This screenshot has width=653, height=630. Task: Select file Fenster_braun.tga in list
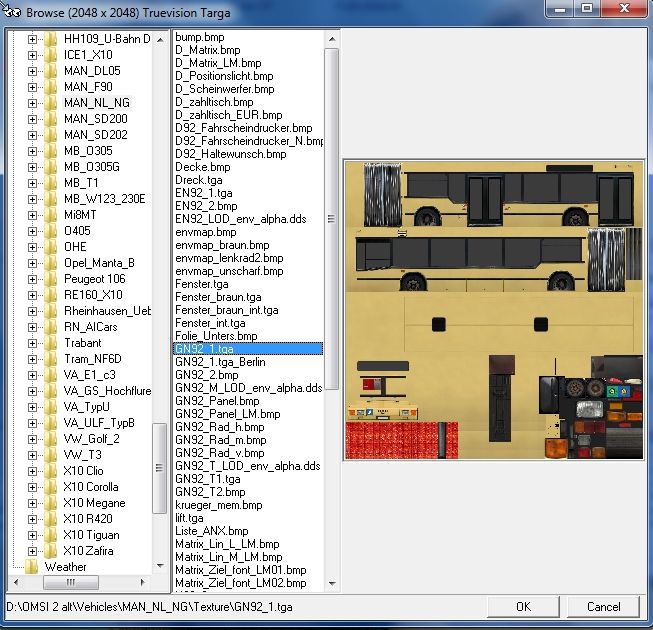click(217, 297)
